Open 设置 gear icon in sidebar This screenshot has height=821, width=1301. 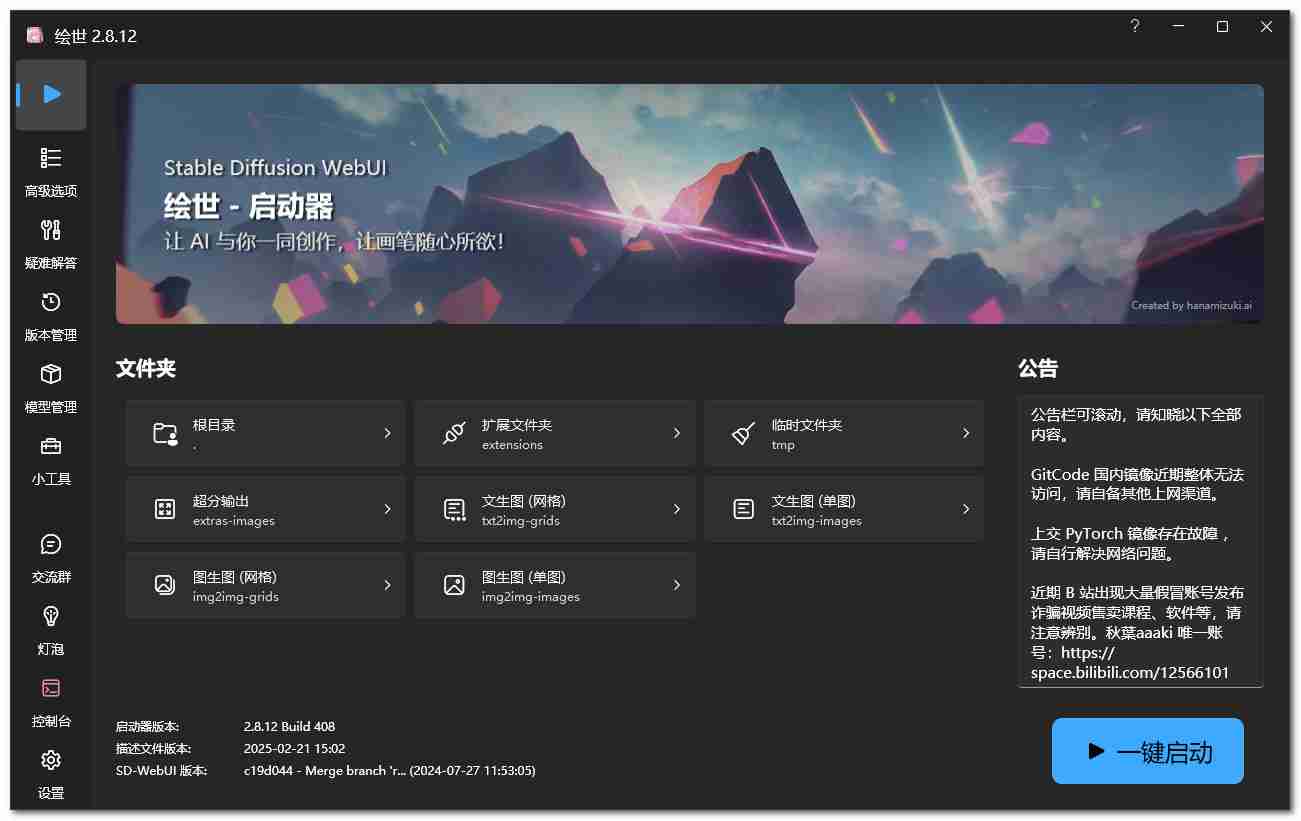(x=51, y=761)
